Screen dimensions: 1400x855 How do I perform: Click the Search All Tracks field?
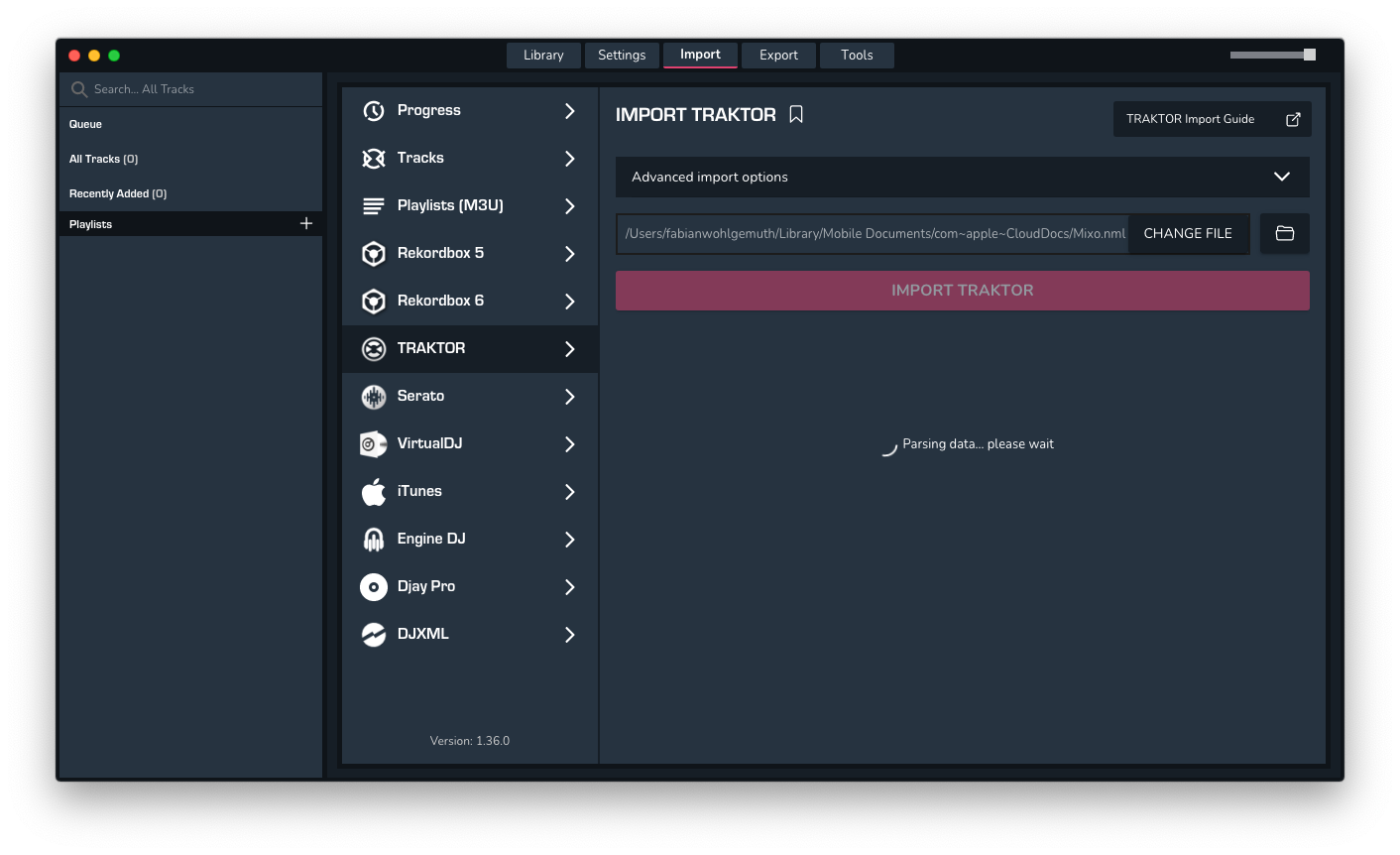pyautogui.click(x=198, y=89)
